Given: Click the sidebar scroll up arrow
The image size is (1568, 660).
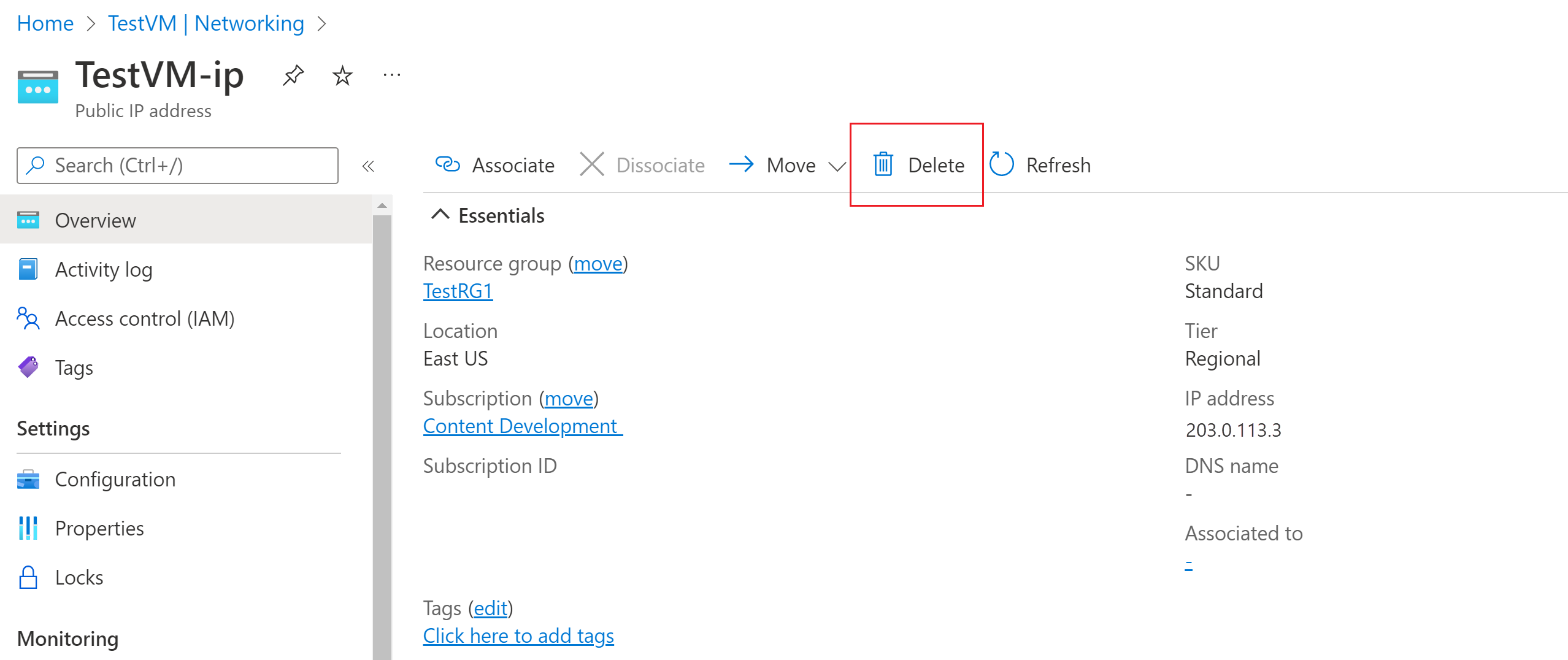Looking at the screenshot, I should [x=382, y=205].
